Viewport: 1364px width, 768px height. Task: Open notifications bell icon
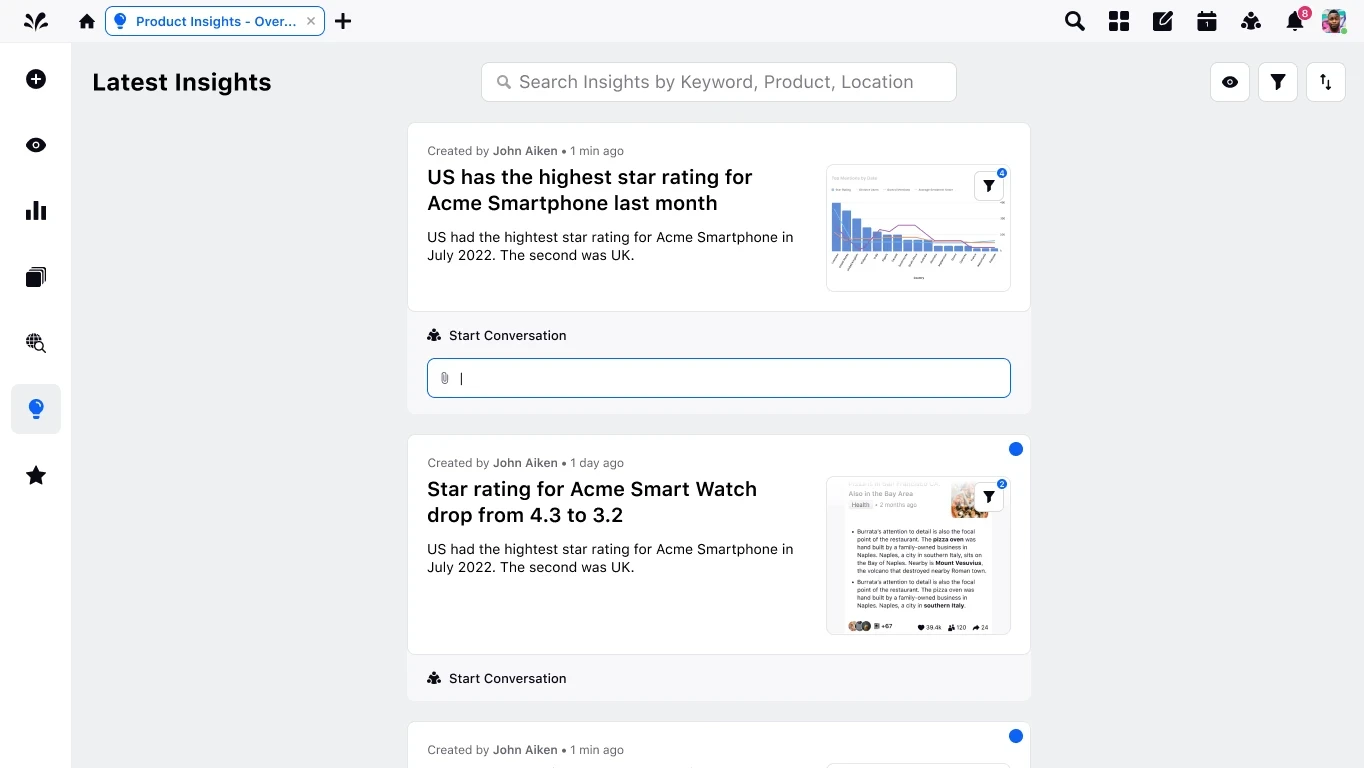point(1295,21)
